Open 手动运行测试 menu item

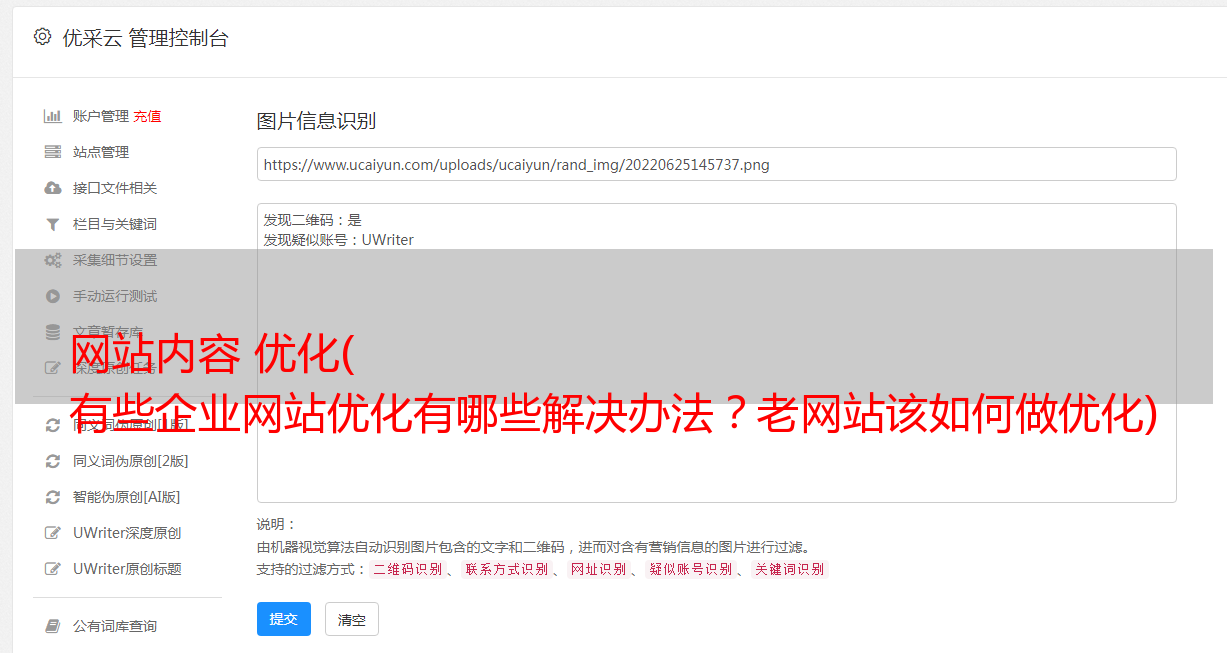coord(115,296)
